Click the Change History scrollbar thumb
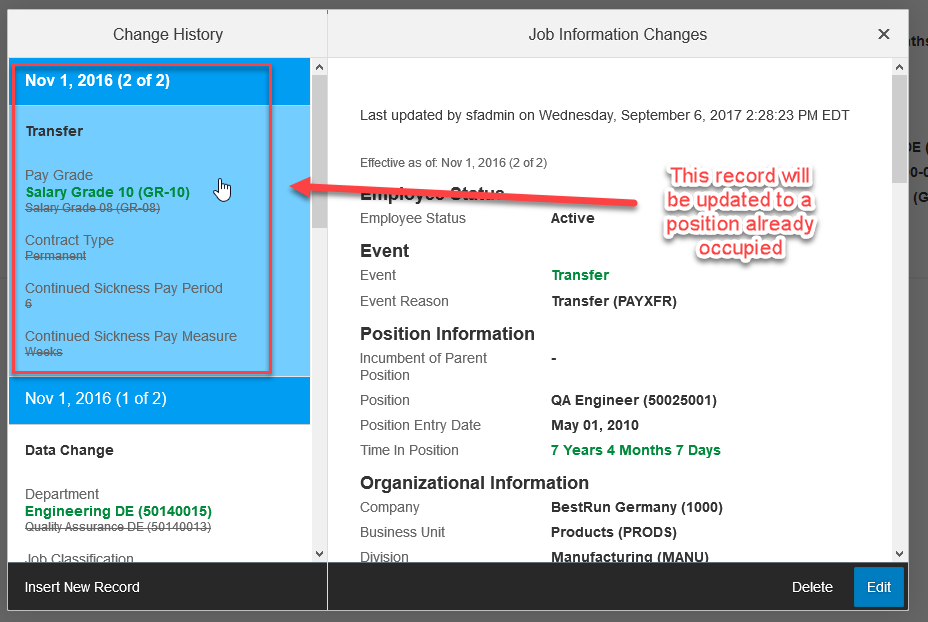 320,151
